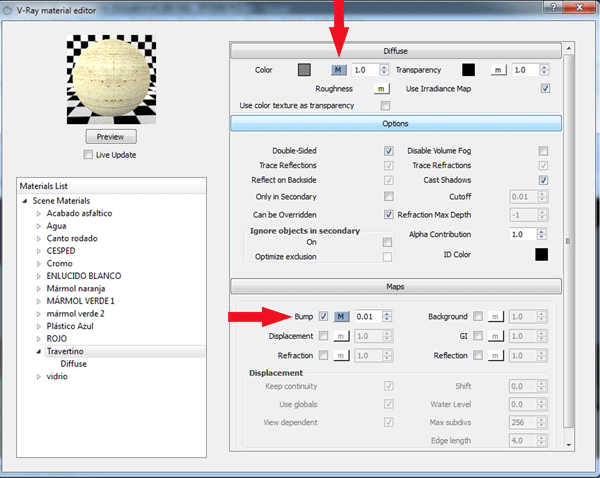600x478 pixels.
Task: Open the ID Color swatch
Action: (541, 254)
